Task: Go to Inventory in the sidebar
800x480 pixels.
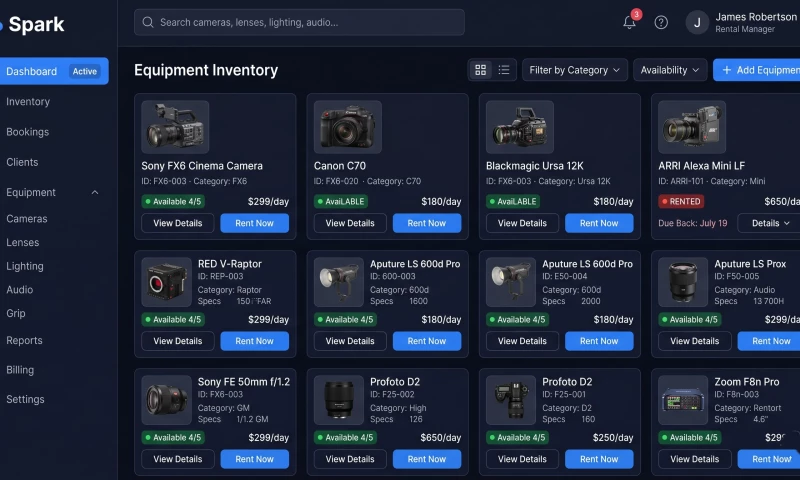Action: pyautogui.click(x=28, y=102)
